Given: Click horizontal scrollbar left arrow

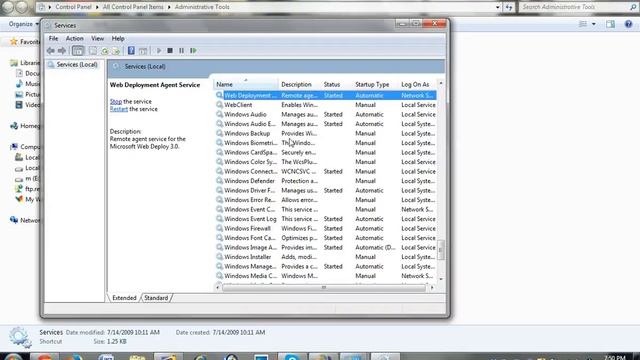Looking at the screenshot, I should [218, 288].
